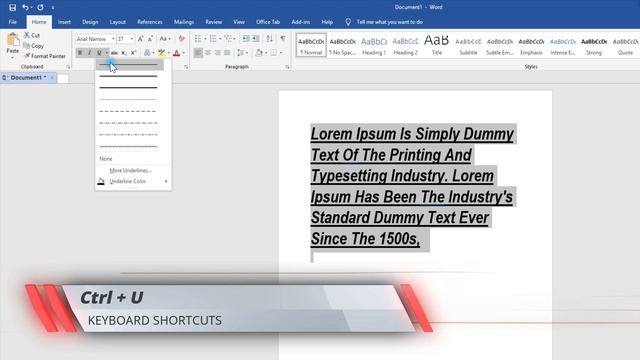640x360 pixels.
Task: Open the font size dropdown
Action: [132, 39]
